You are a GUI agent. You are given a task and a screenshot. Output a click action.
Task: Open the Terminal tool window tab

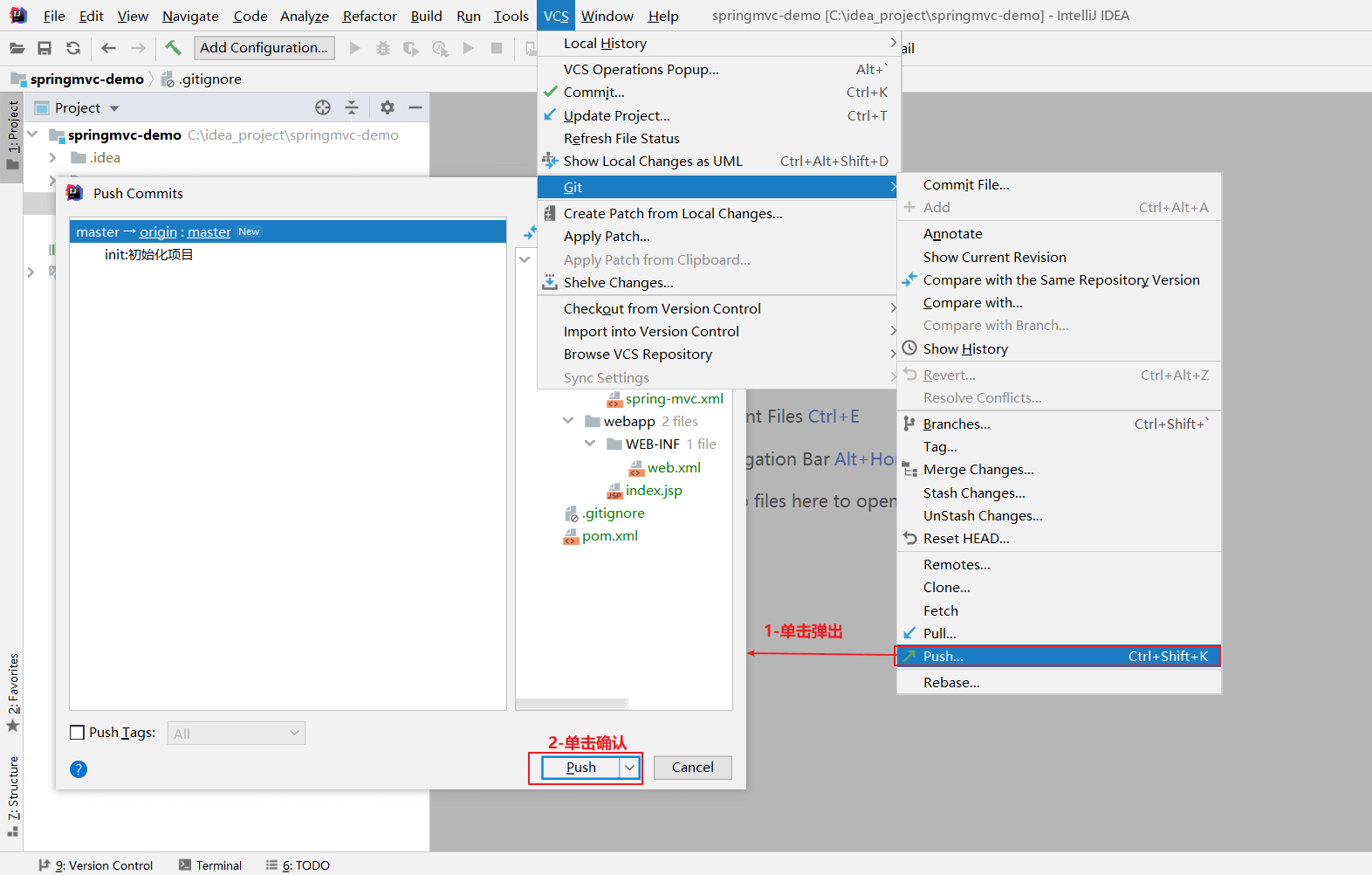210,865
